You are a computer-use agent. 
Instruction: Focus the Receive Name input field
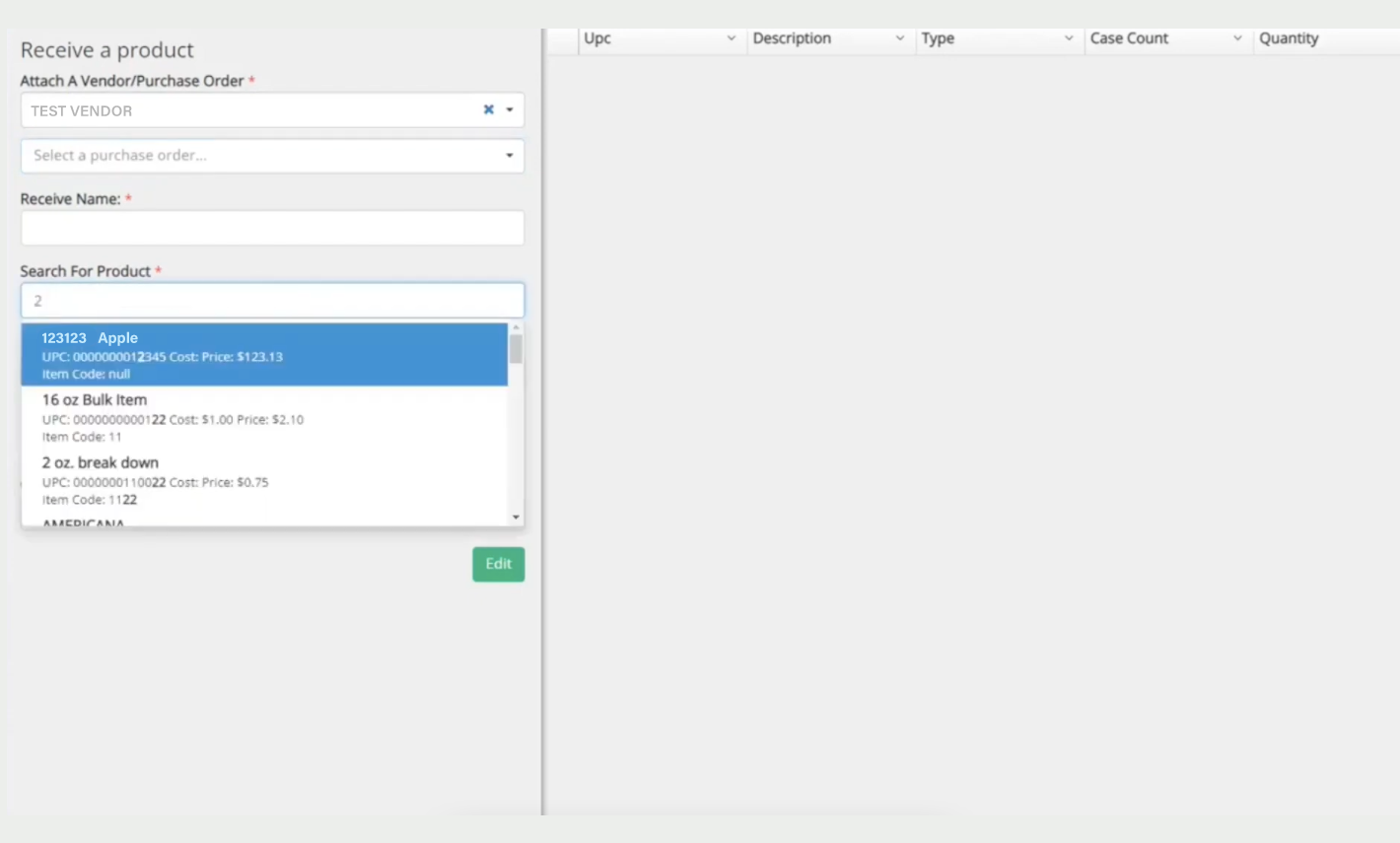tap(272, 228)
